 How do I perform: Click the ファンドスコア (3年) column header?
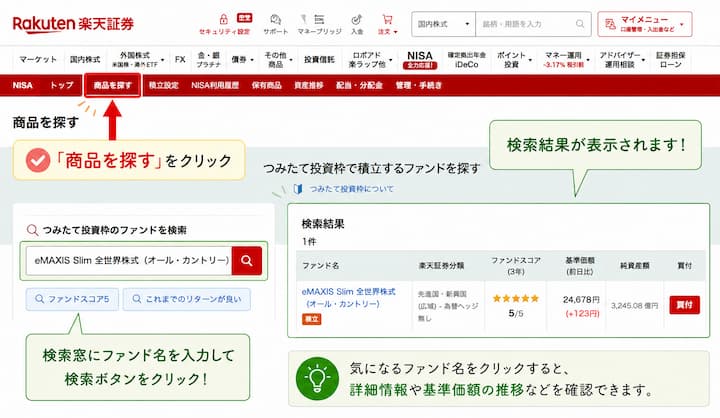(x=516, y=265)
